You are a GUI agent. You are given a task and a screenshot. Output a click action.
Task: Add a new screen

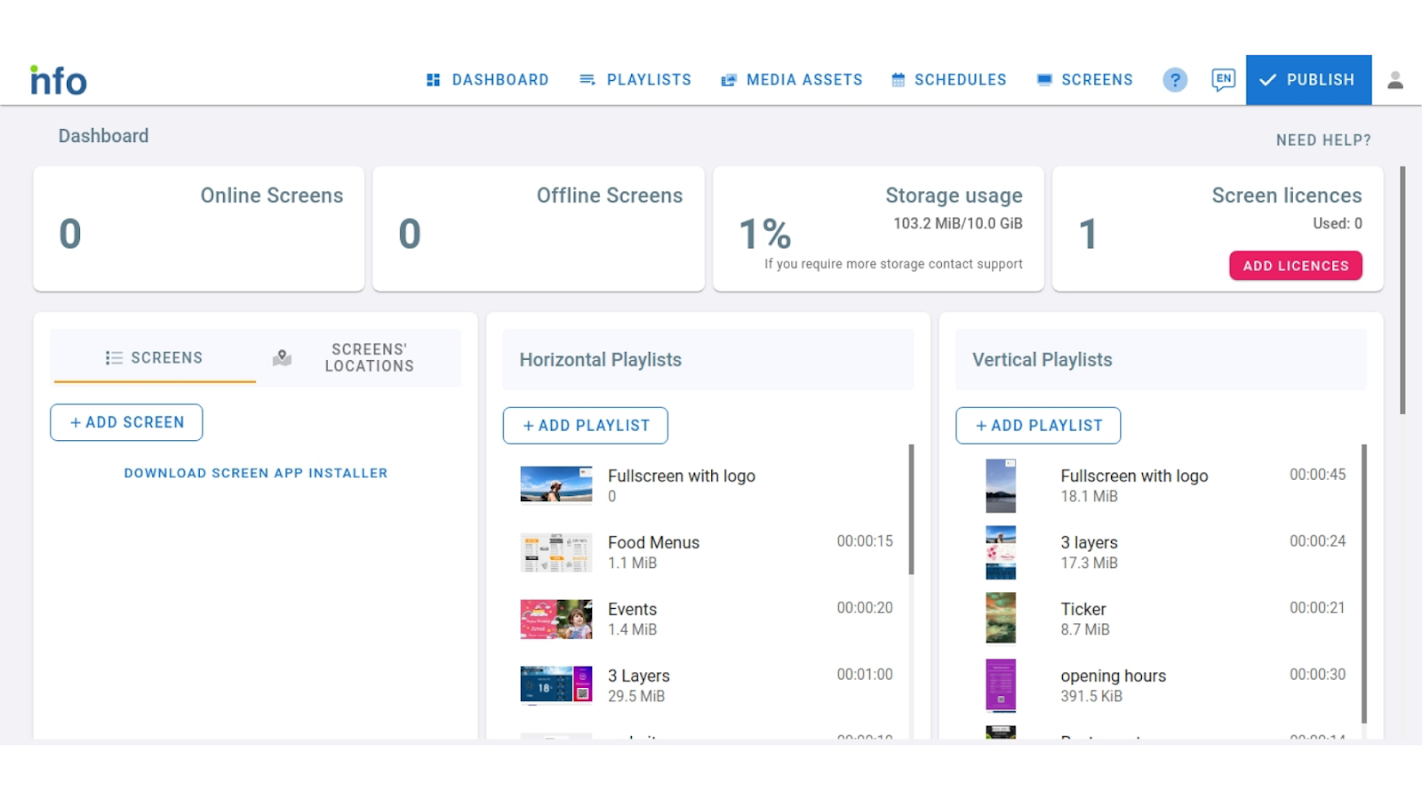(126, 422)
